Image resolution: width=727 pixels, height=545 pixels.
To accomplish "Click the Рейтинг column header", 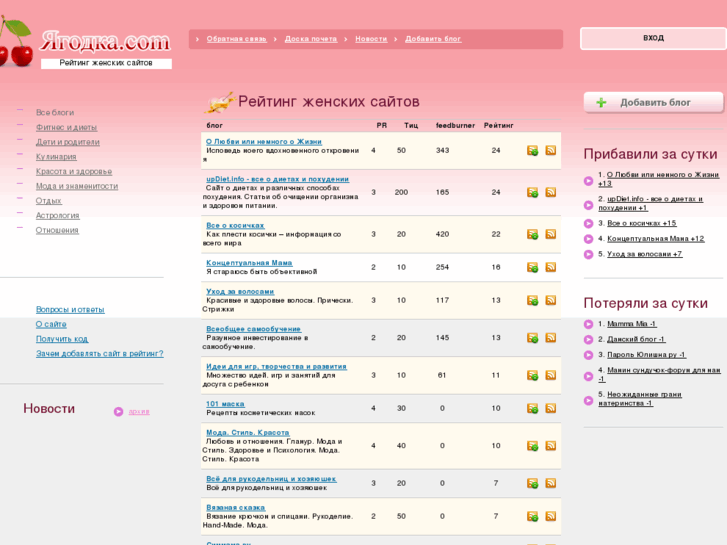I will click(x=498, y=126).
